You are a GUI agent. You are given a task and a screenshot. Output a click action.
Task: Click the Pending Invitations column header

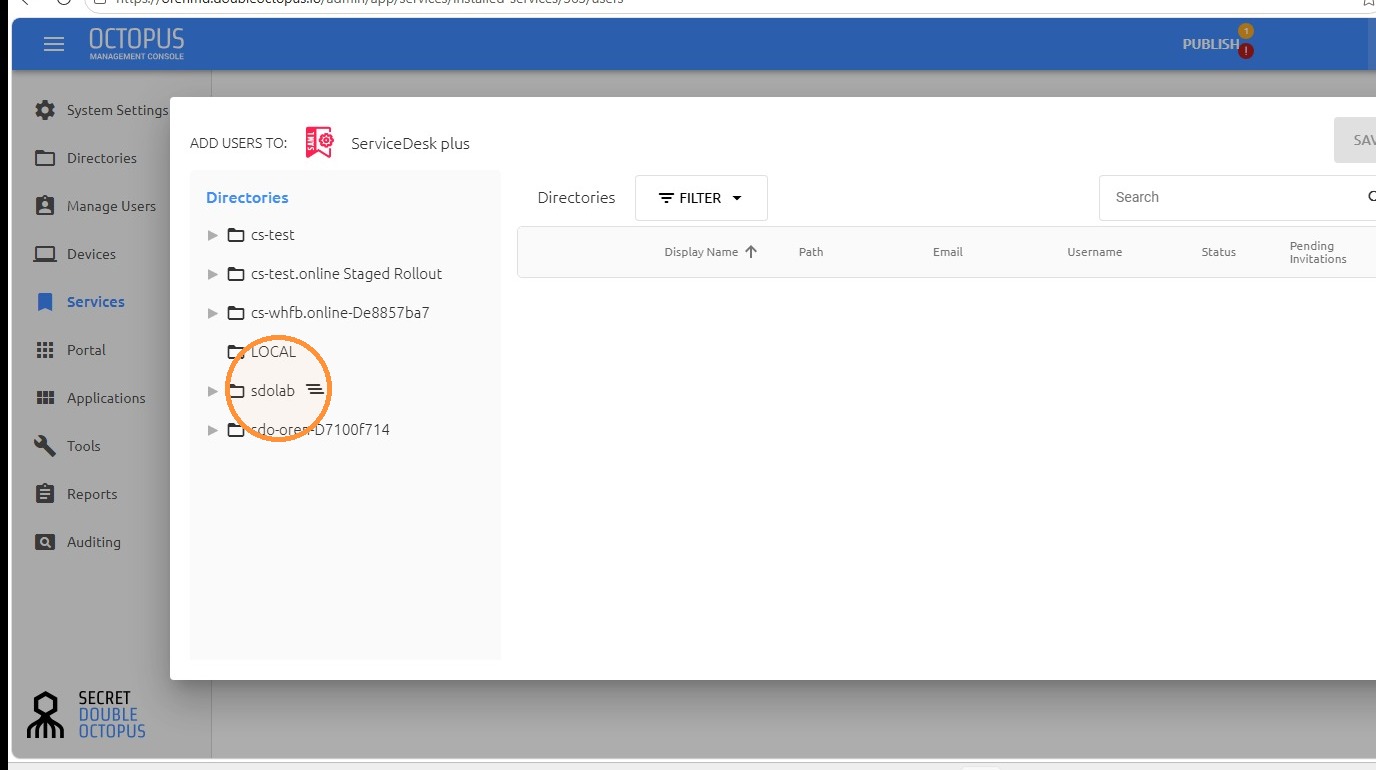[1318, 252]
